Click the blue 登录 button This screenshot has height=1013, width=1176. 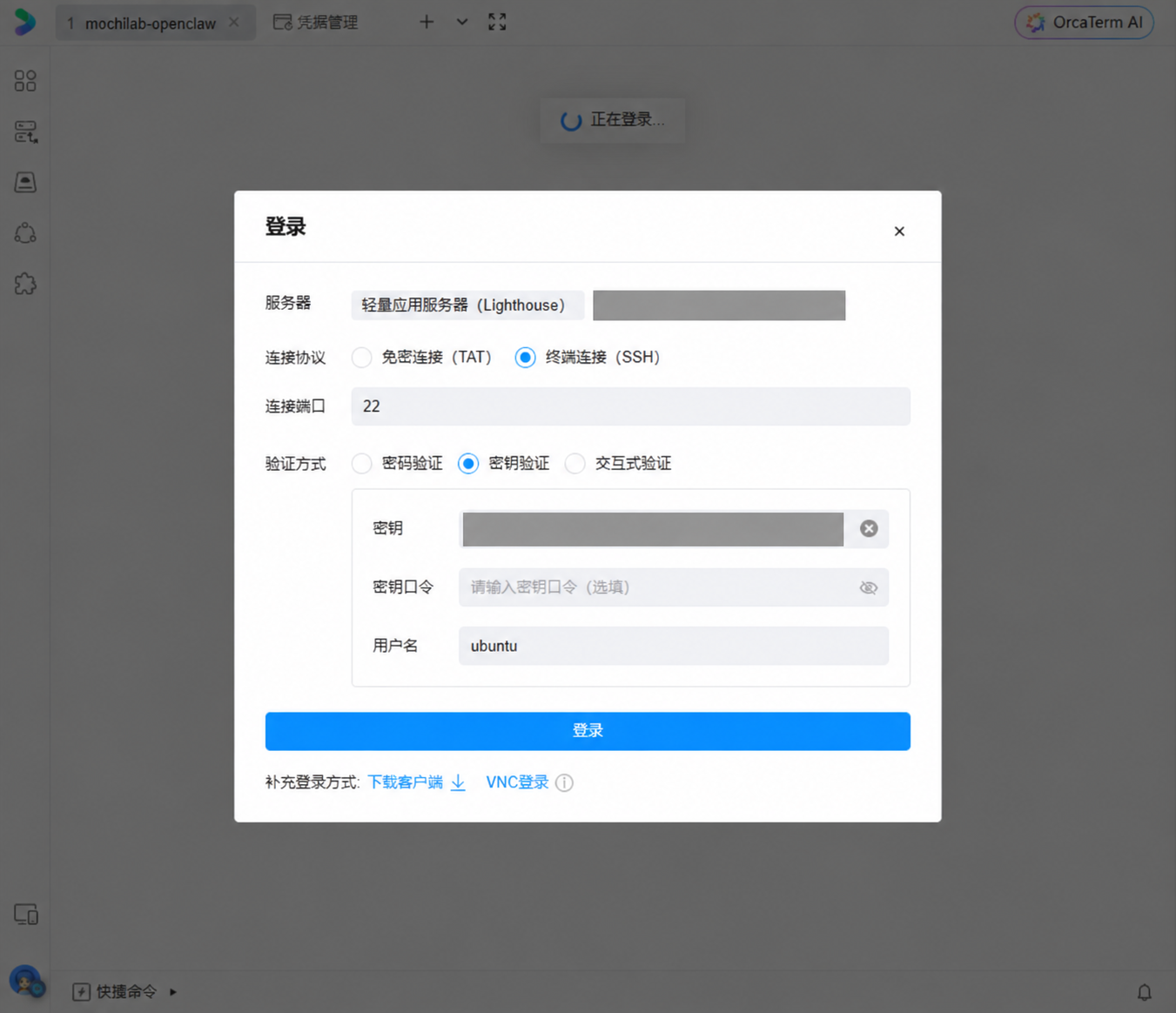tap(588, 731)
